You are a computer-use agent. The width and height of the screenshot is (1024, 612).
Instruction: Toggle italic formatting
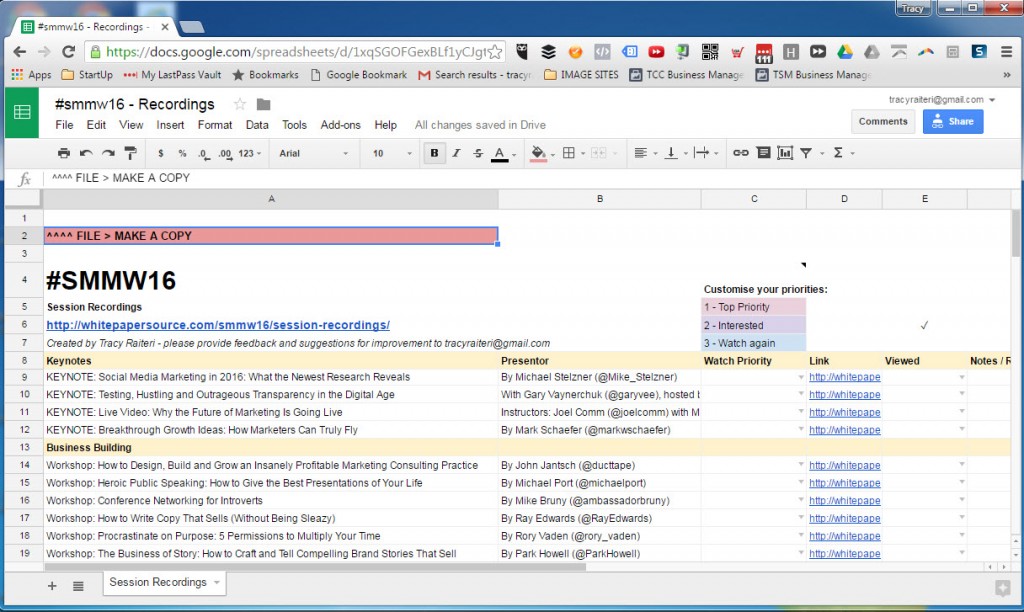456,153
